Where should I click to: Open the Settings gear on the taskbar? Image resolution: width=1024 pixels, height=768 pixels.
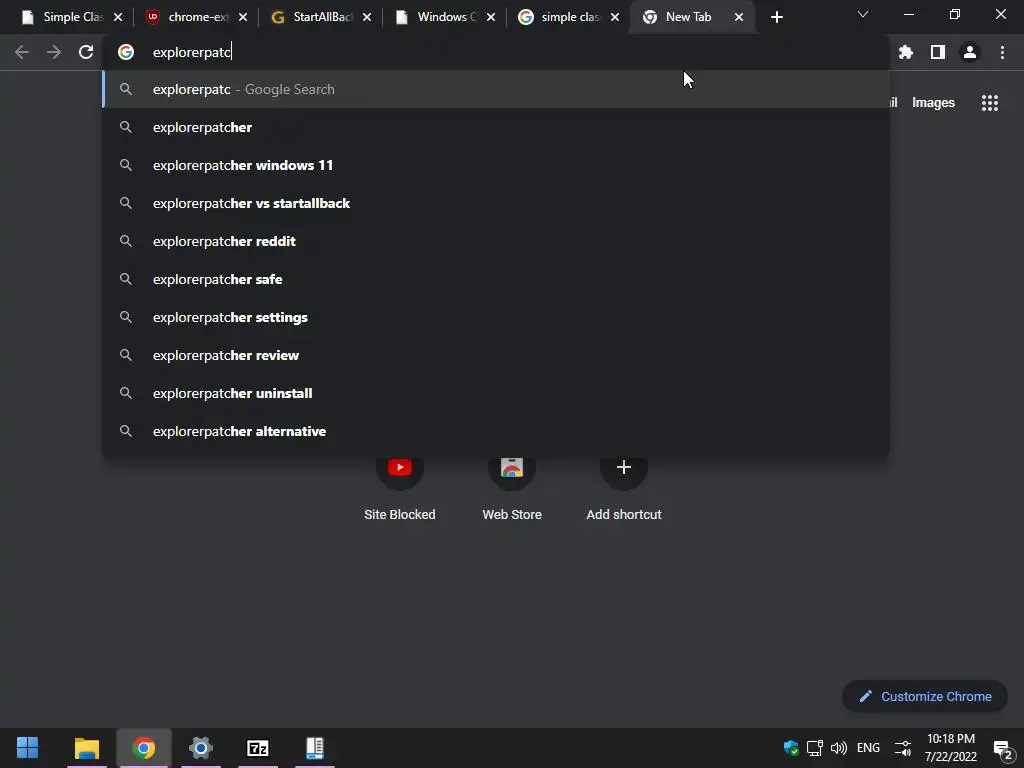tap(200, 748)
